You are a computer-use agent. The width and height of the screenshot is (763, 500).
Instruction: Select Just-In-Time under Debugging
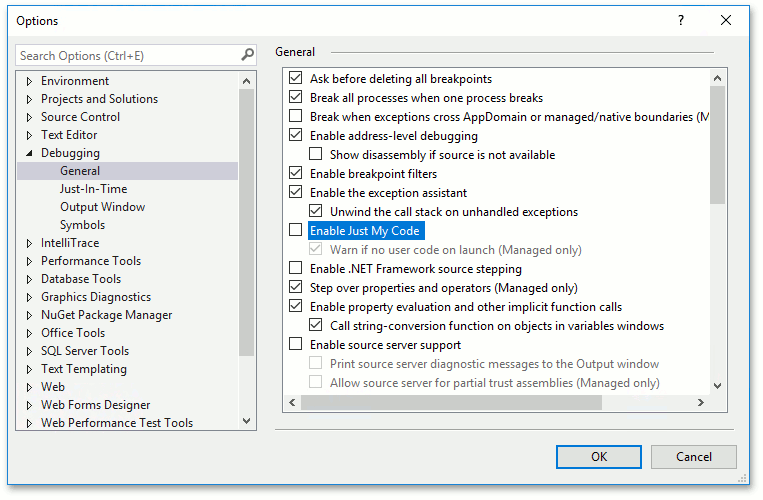pyautogui.click(x=93, y=189)
